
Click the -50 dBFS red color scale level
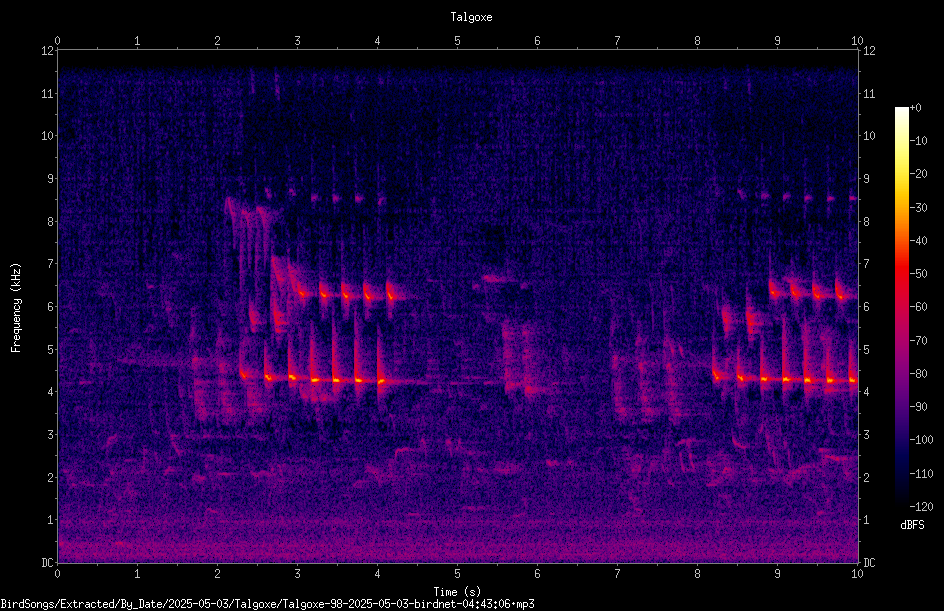(918, 273)
